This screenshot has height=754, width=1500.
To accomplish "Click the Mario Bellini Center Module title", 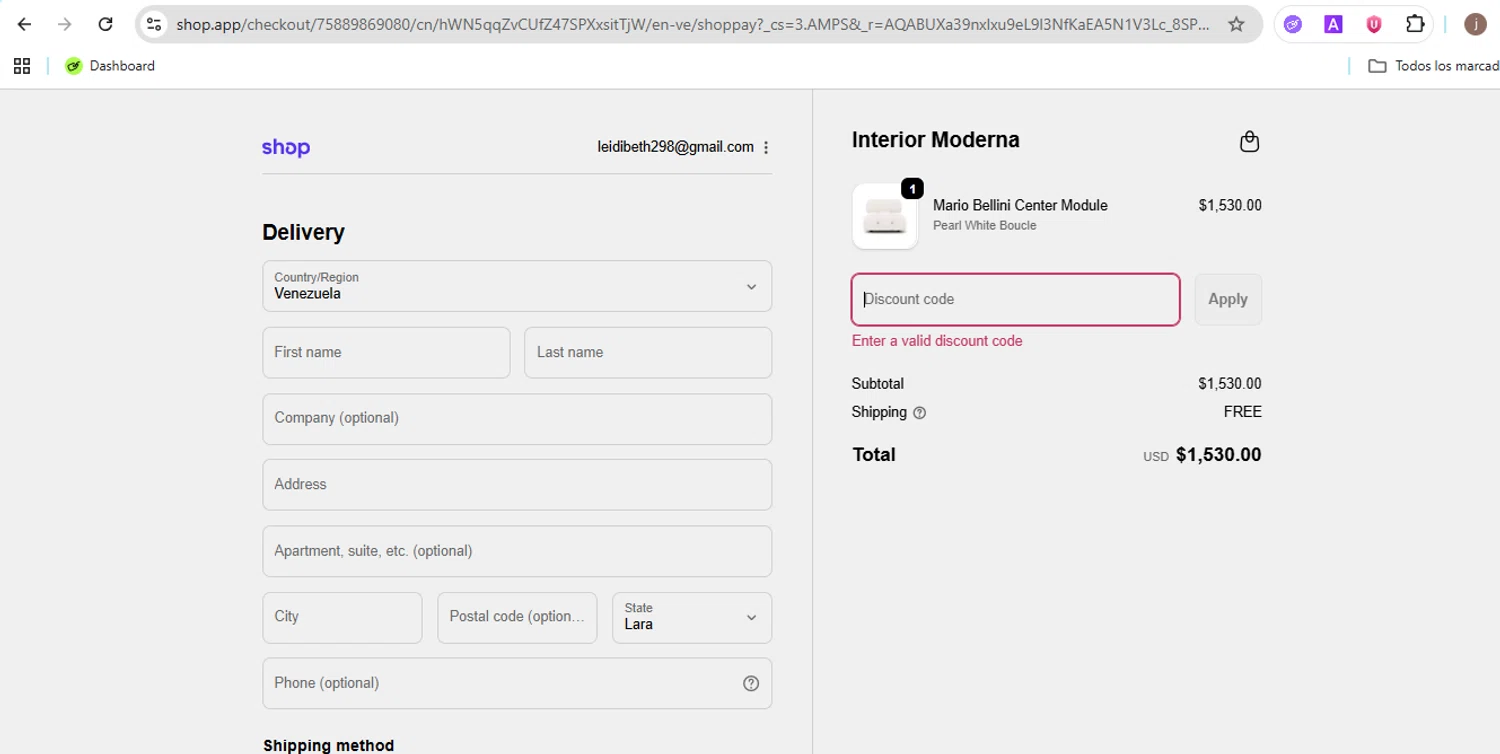I will click(1020, 205).
